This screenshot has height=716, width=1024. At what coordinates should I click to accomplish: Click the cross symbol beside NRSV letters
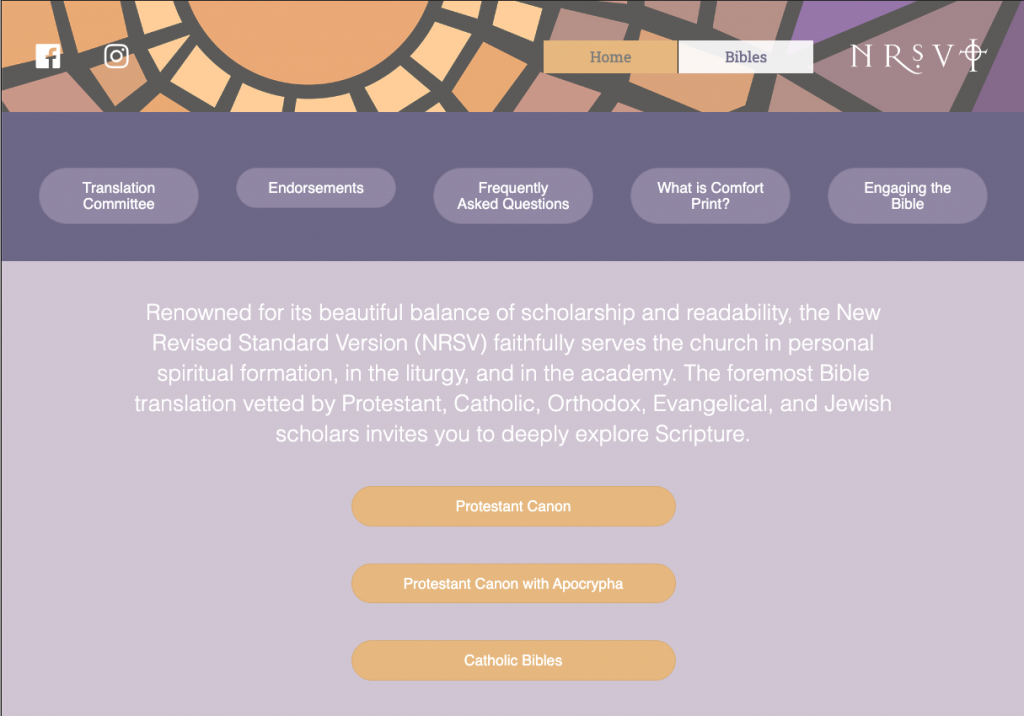point(972,55)
